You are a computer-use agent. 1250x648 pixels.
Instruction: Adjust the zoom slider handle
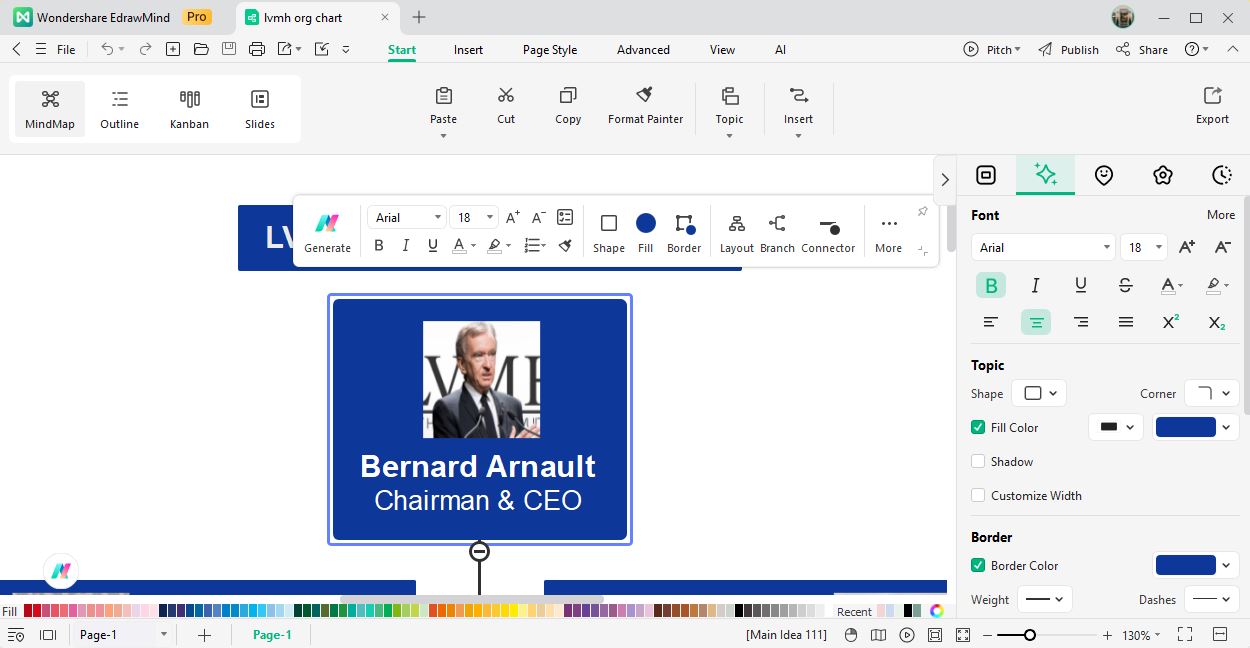coord(1029,635)
